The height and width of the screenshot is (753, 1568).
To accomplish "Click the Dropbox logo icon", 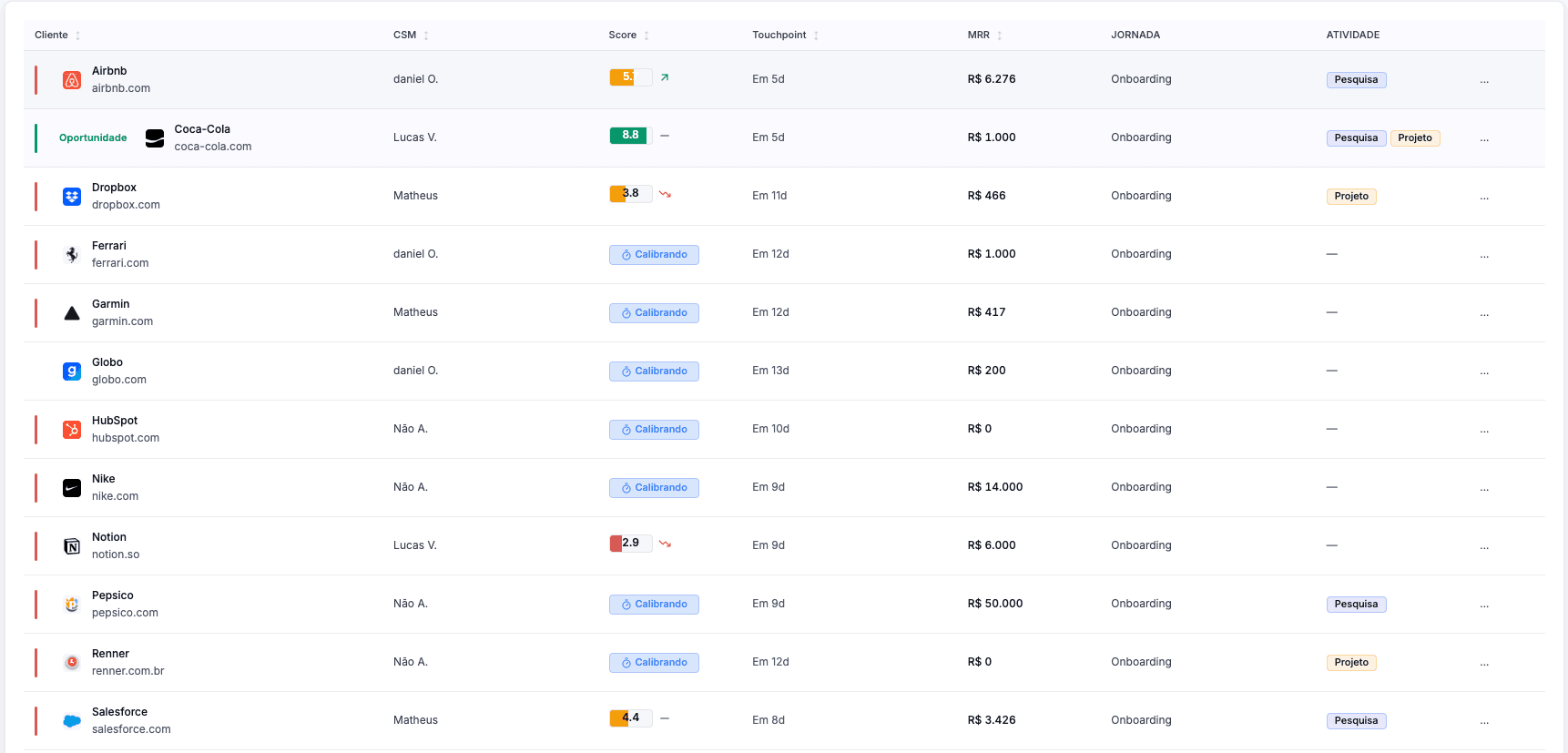I will point(72,197).
